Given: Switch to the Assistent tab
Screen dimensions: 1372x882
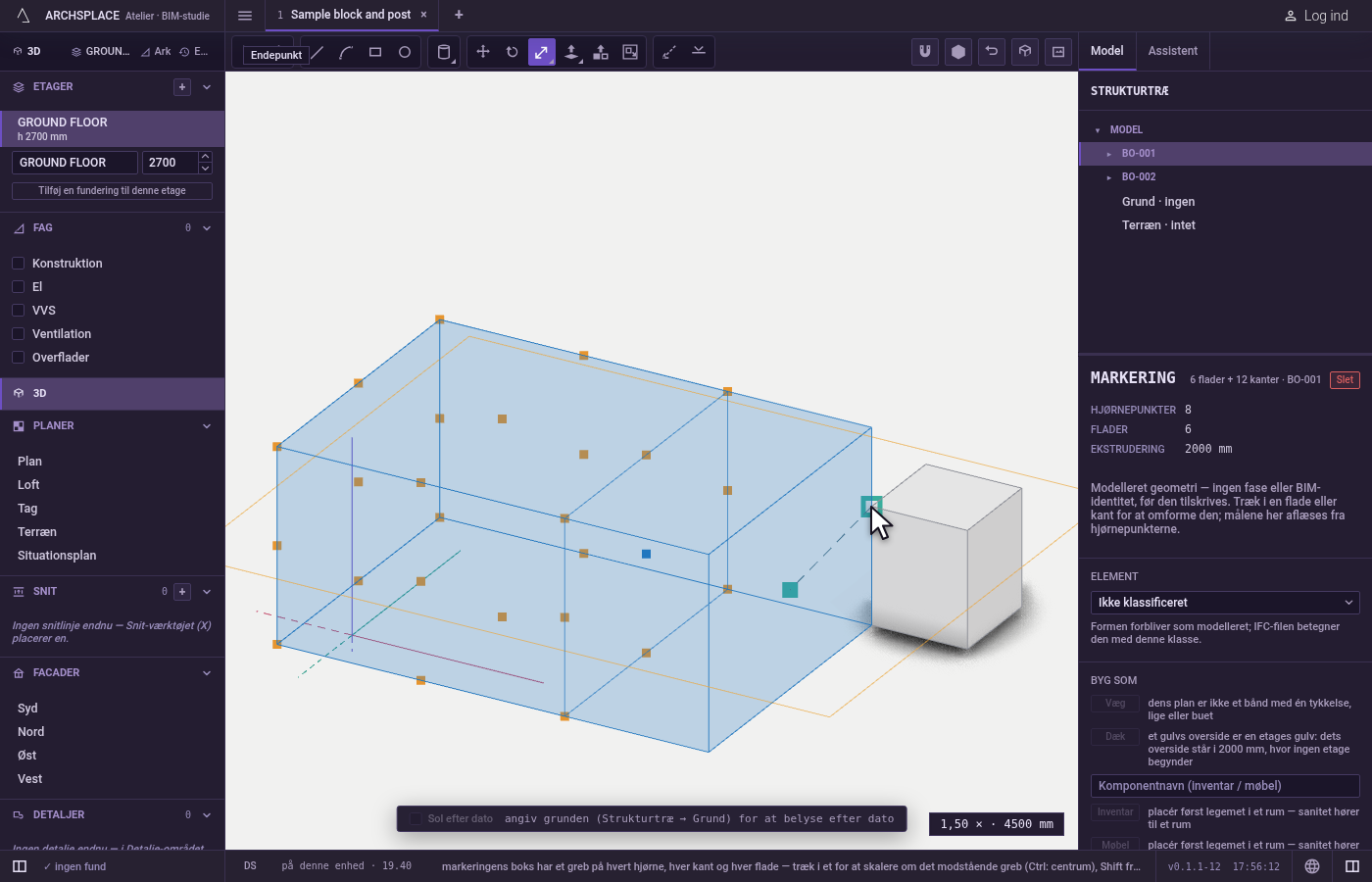Looking at the screenshot, I should (x=1173, y=51).
